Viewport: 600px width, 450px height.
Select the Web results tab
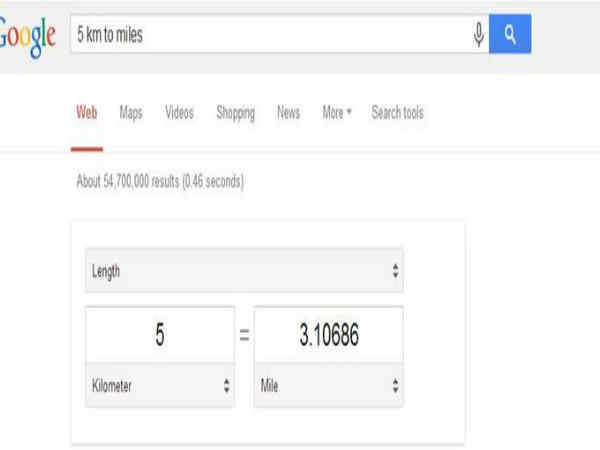[87, 113]
